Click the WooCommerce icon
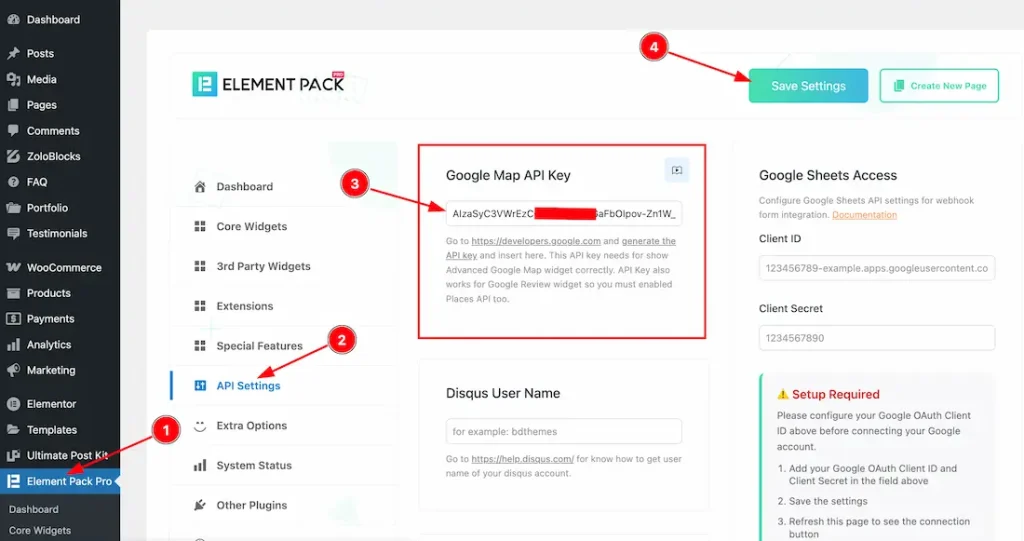Viewport: 1024px width, 541px height. point(13,267)
